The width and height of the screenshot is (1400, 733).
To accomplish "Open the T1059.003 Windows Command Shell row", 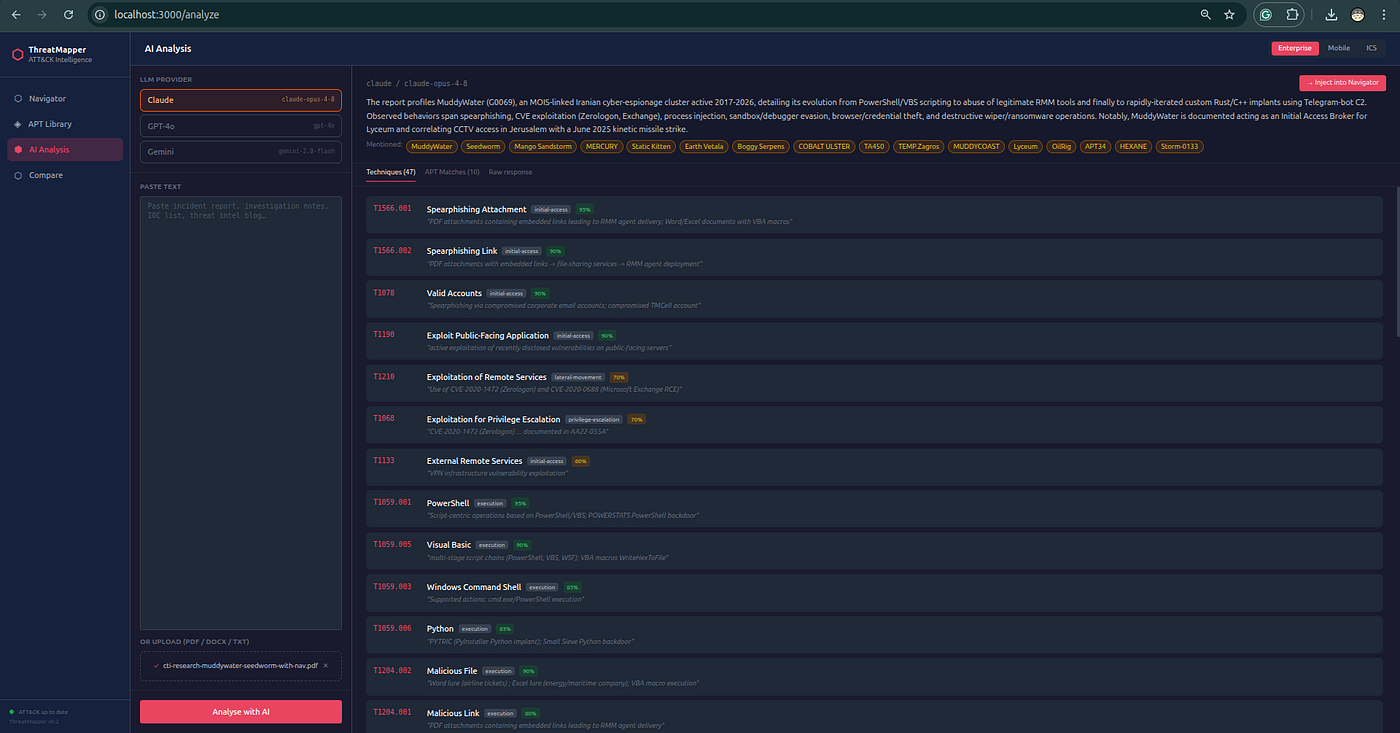I will (x=876, y=593).
